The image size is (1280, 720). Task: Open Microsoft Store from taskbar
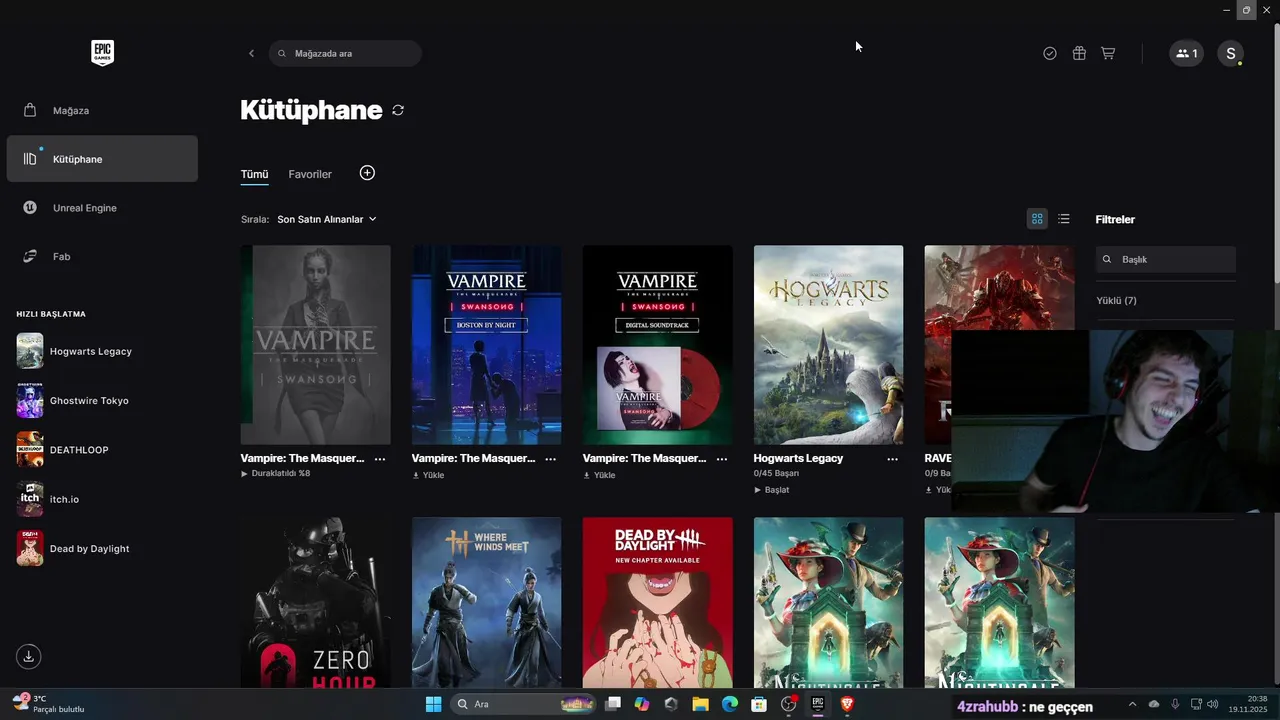point(759,704)
